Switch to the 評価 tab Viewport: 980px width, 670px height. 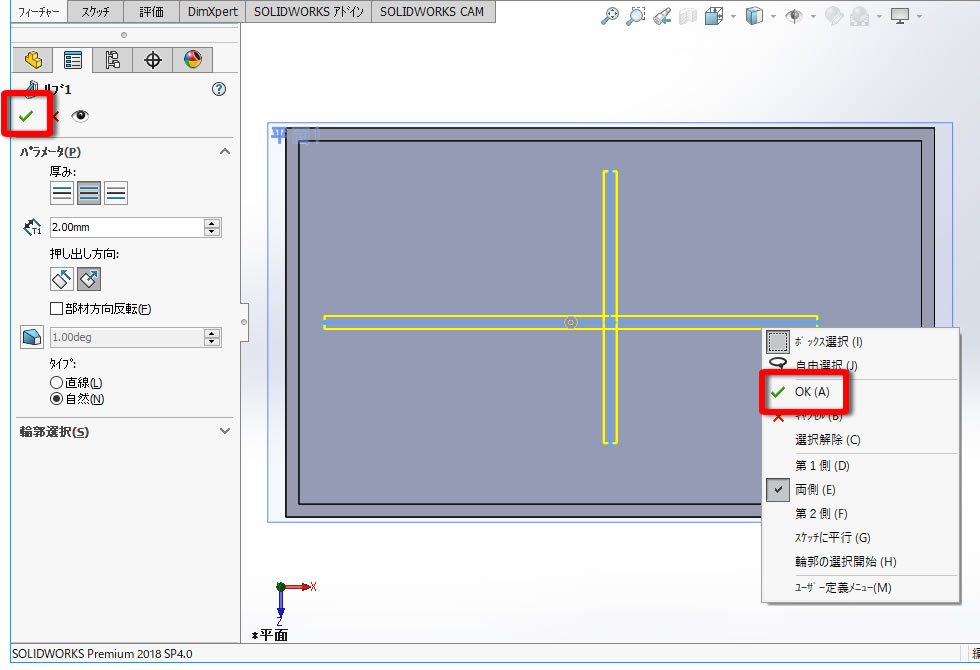151,11
